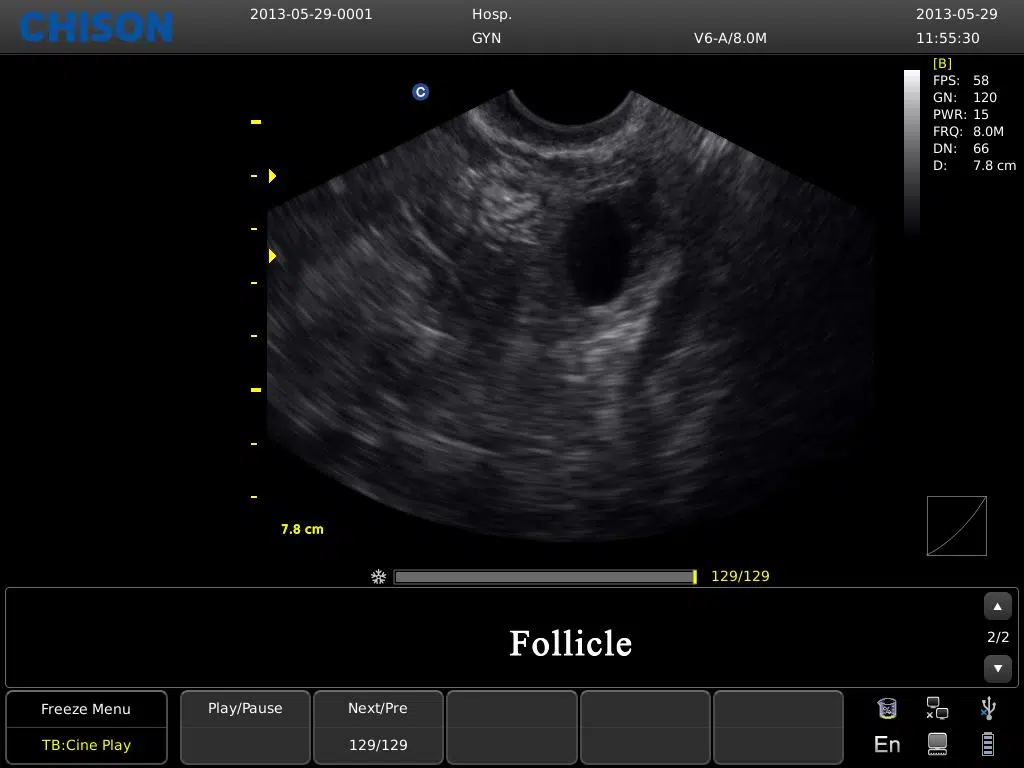The width and height of the screenshot is (1024, 768).
Task: Click the cine loop progress slider
Action: pos(545,577)
